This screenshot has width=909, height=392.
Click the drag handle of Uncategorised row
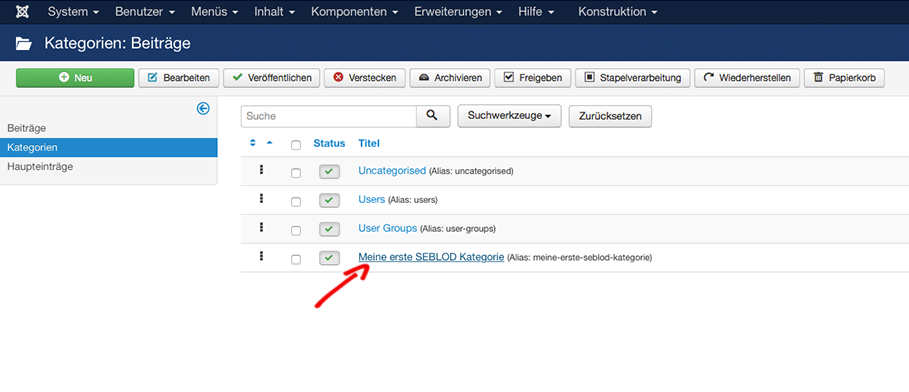(x=261, y=169)
